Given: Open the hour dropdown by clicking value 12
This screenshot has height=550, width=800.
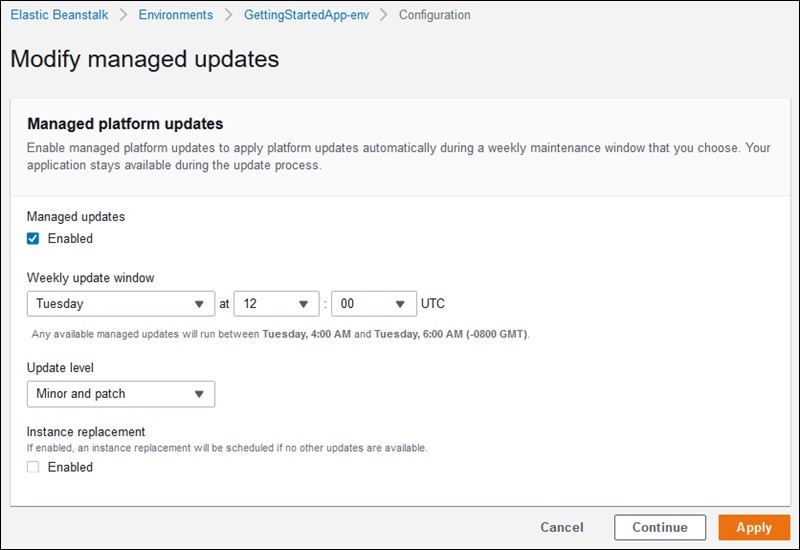Looking at the screenshot, I should click(253, 304).
